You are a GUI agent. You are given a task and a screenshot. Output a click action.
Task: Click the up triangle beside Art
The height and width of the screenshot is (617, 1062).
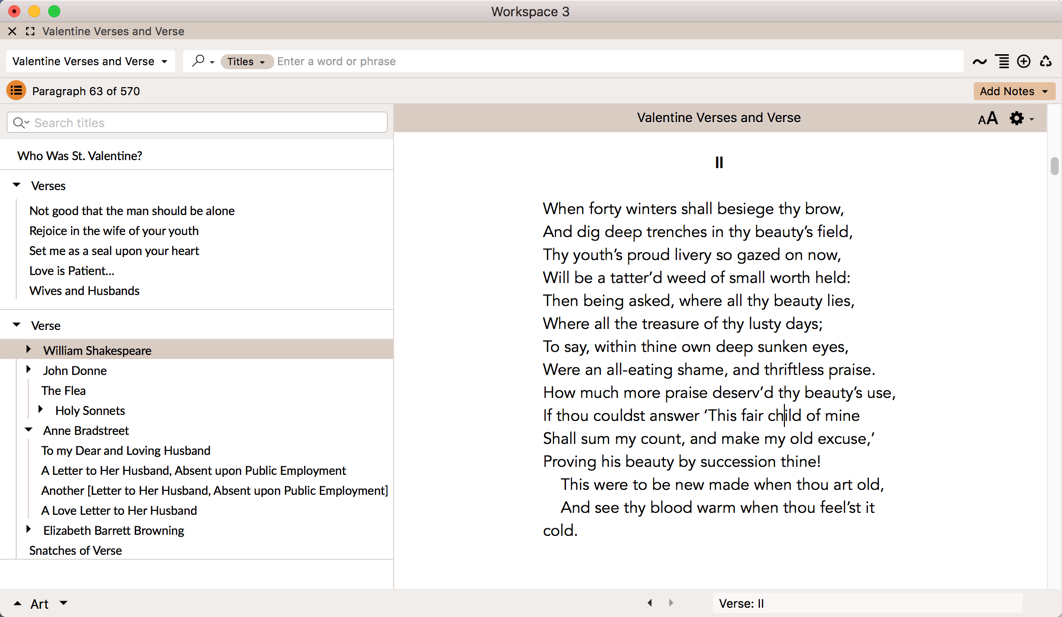coord(18,603)
